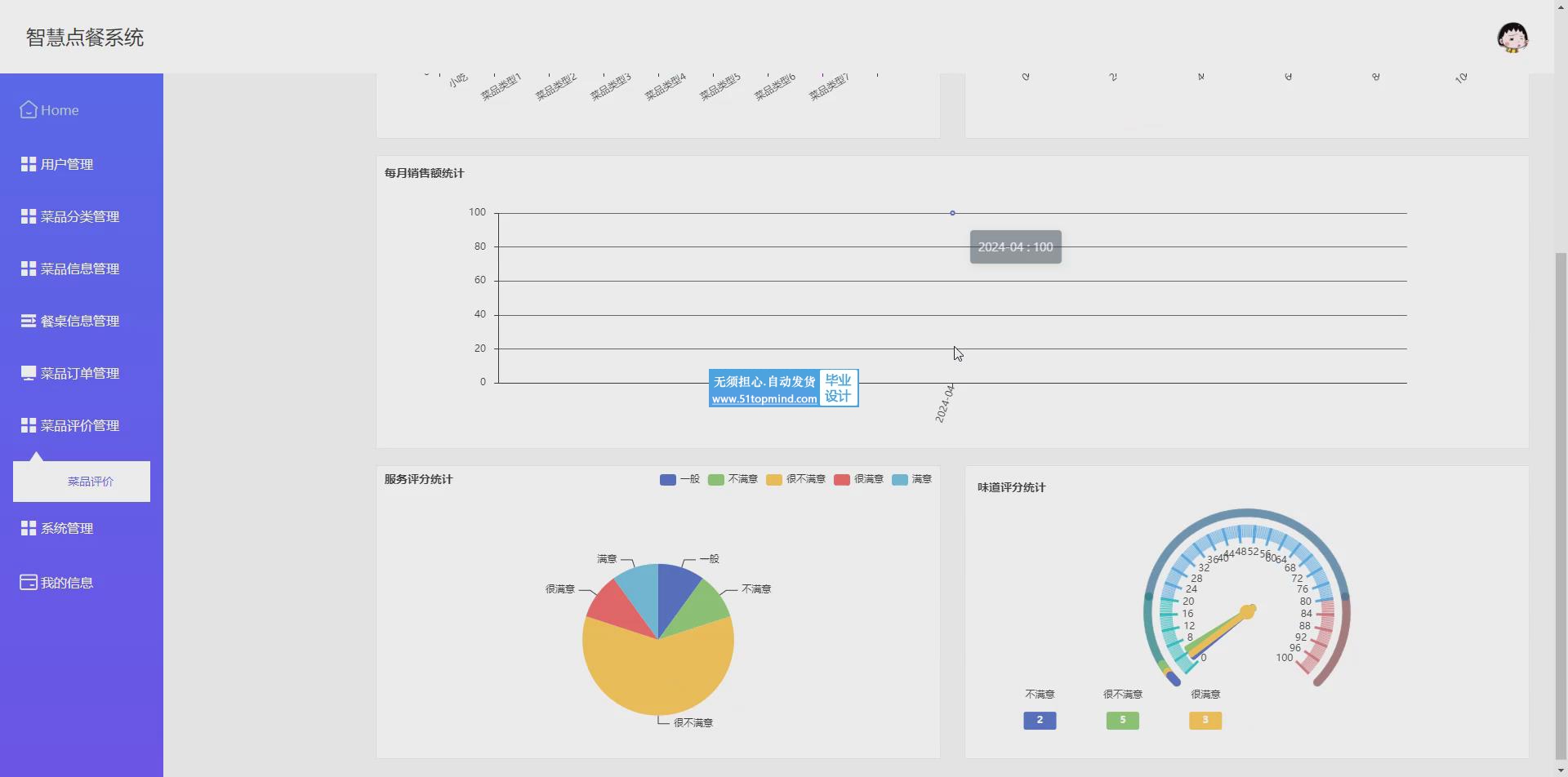This screenshot has width=1568, height=777.
Task: Click the 2024-04 data point on line chart
Action: click(952, 213)
